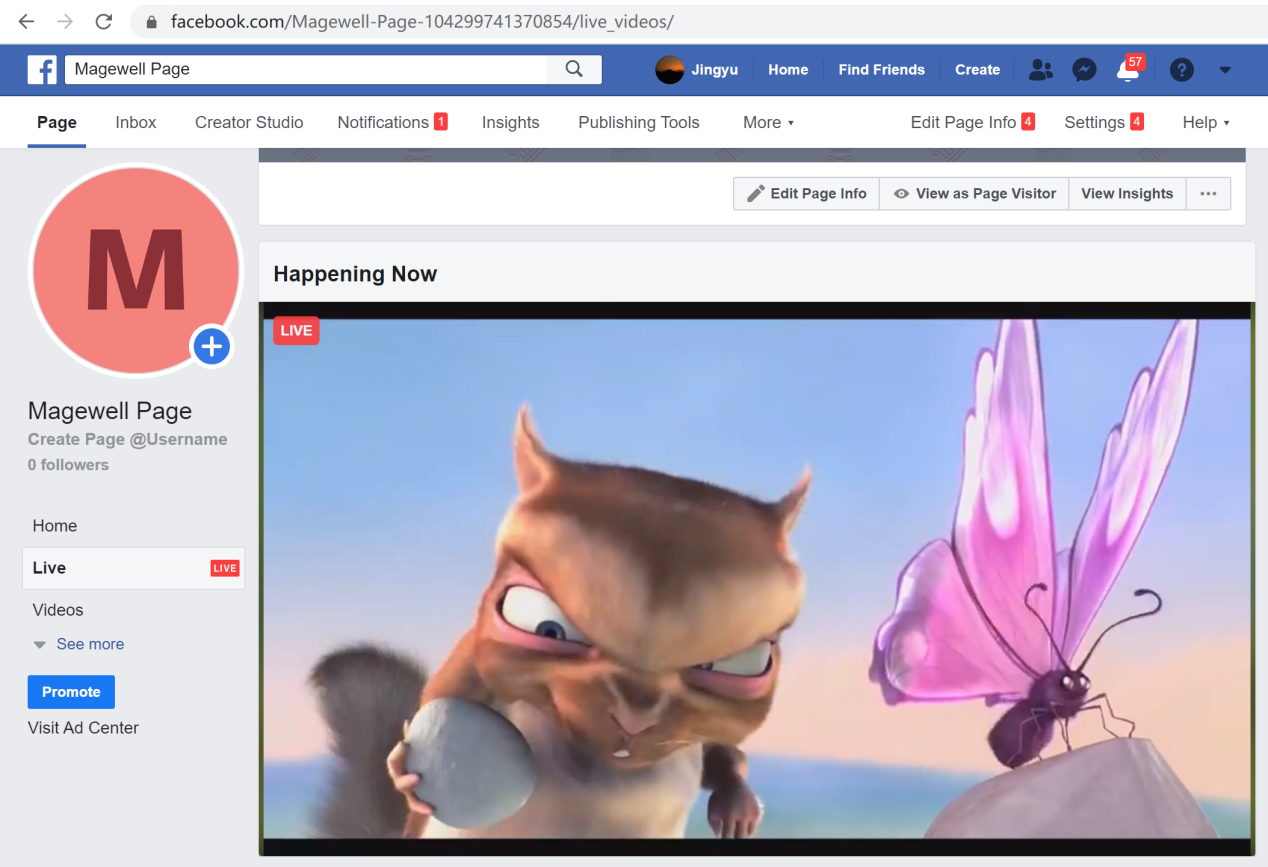Click the 0 followers text
Viewport: 1268px width, 867px height.
coord(68,465)
